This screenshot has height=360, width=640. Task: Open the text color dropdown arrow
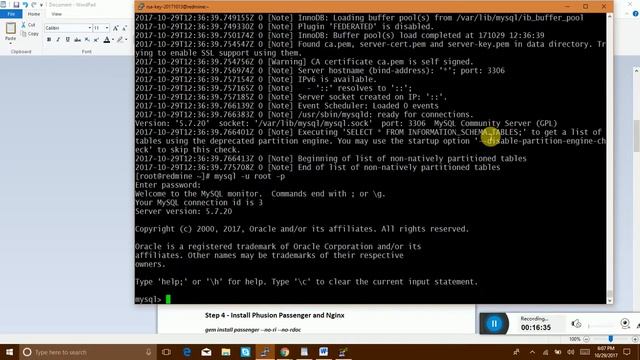(113, 40)
